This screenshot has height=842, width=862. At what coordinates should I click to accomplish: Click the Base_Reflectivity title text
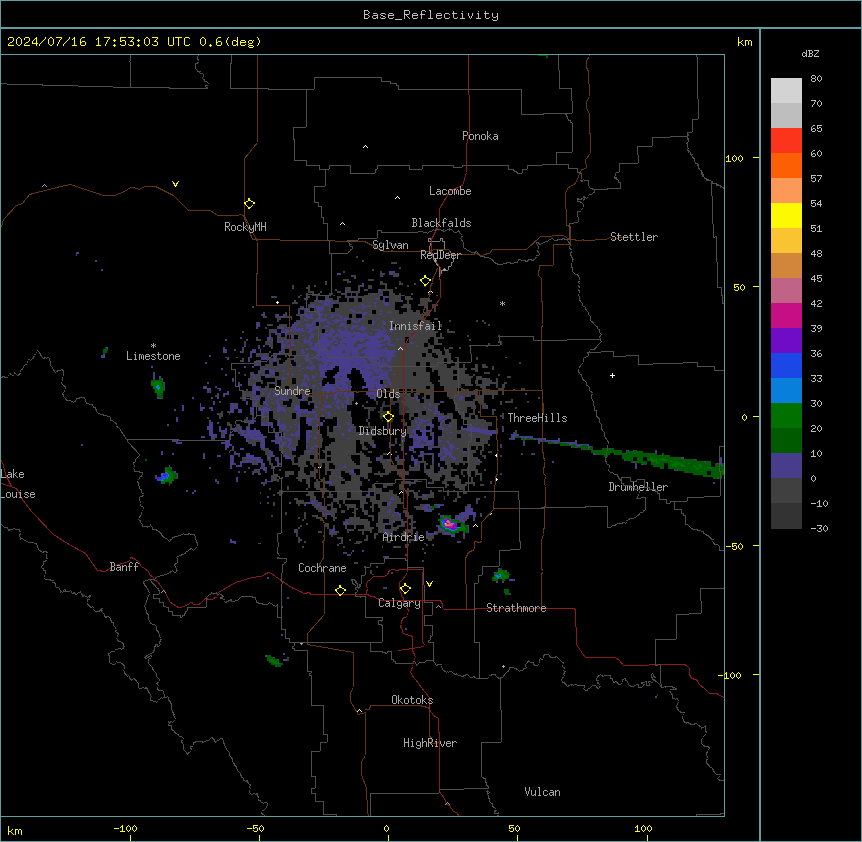click(x=431, y=15)
